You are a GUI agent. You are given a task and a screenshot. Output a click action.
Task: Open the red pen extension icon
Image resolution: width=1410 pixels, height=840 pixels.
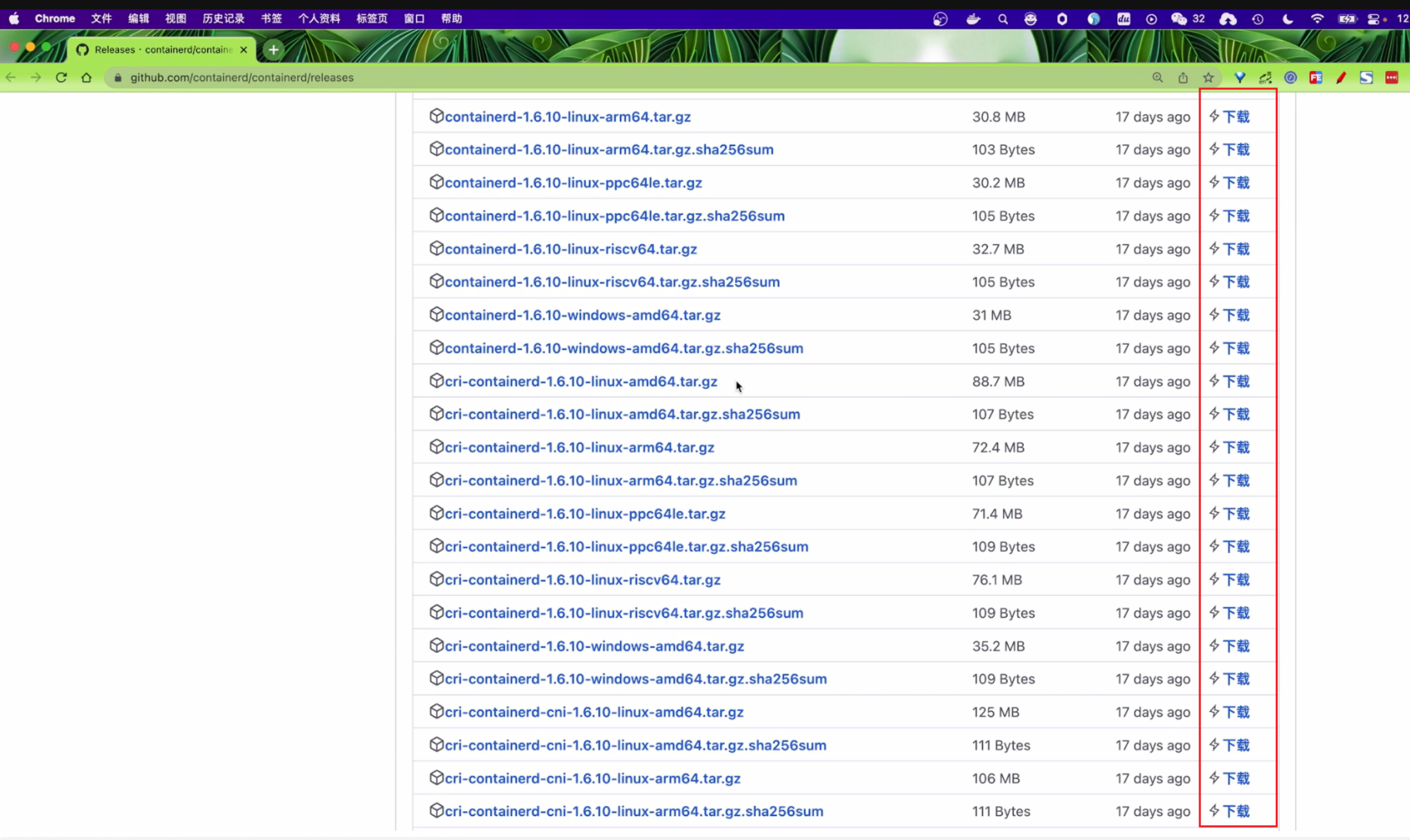[x=1341, y=77]
